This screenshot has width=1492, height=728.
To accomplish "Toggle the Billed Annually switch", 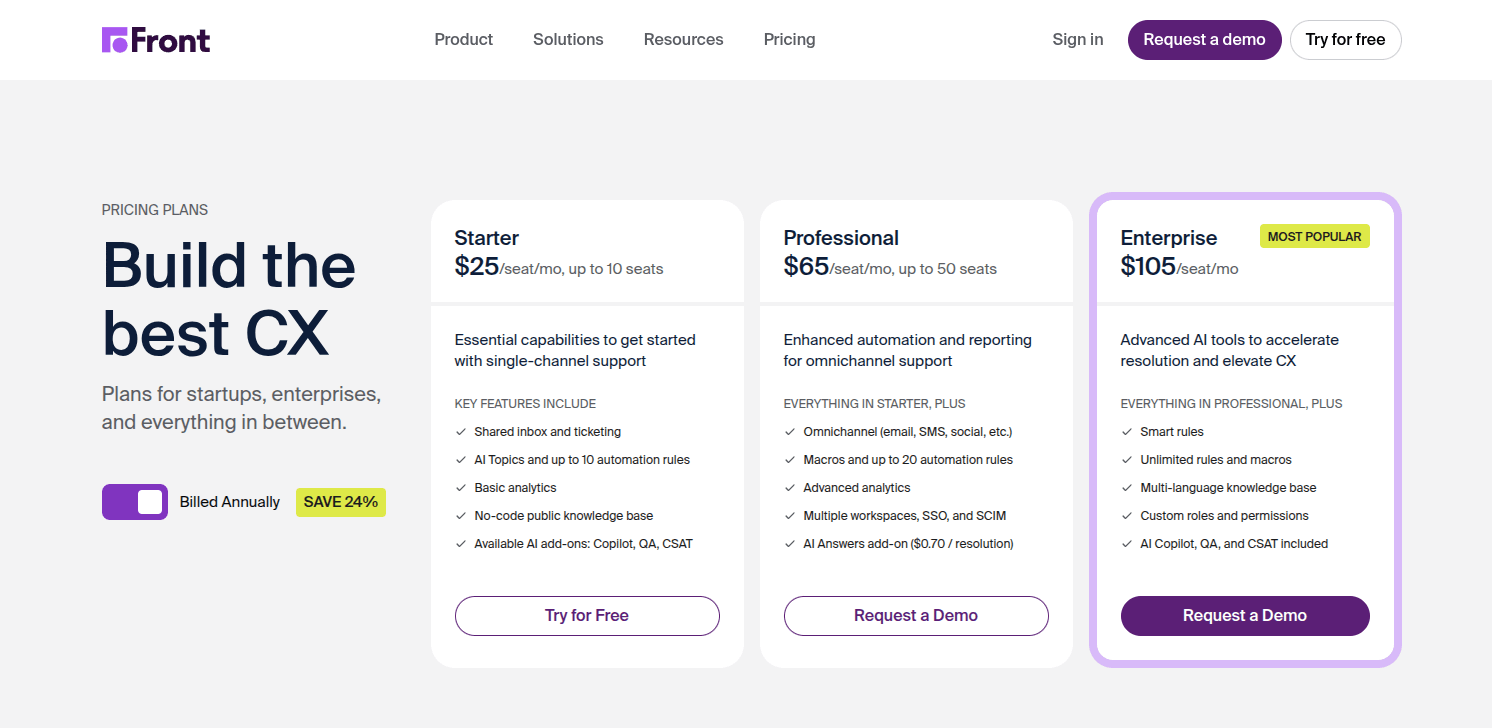I will coord(135,502).
